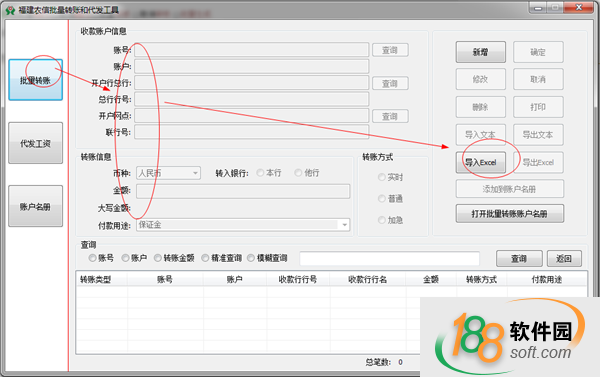The image size is (600, 377).
Task: Click the 新增 button
Action: pos(481,52)
